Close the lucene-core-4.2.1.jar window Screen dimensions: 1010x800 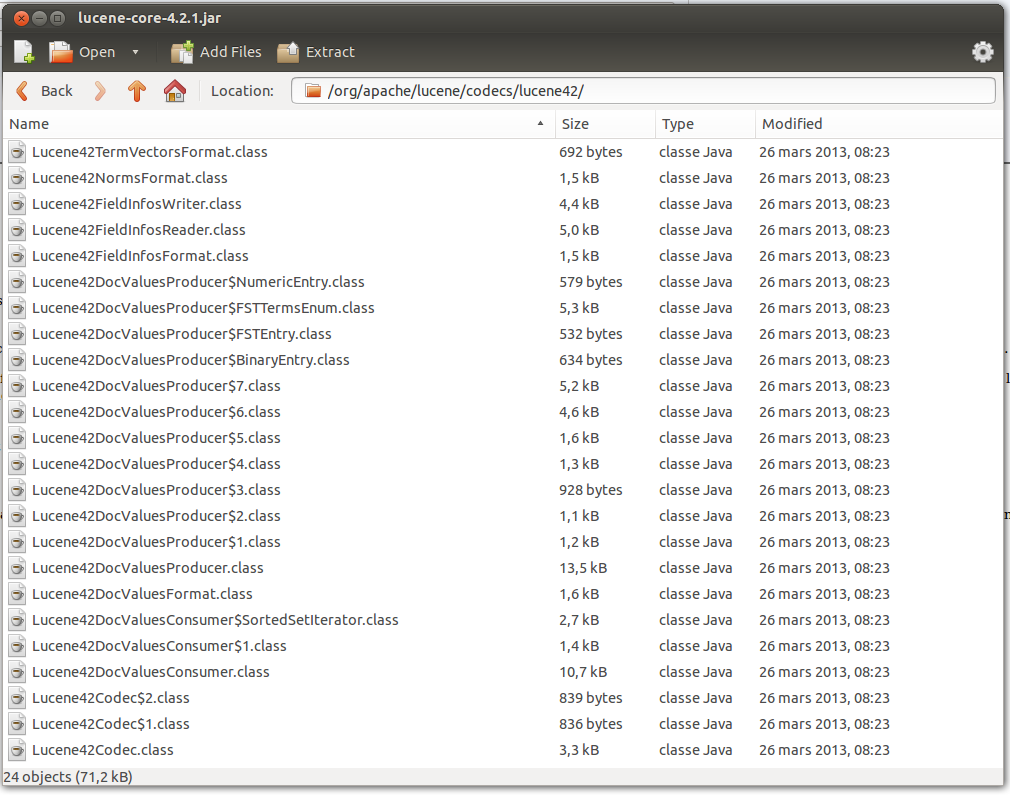click(21, 18)
